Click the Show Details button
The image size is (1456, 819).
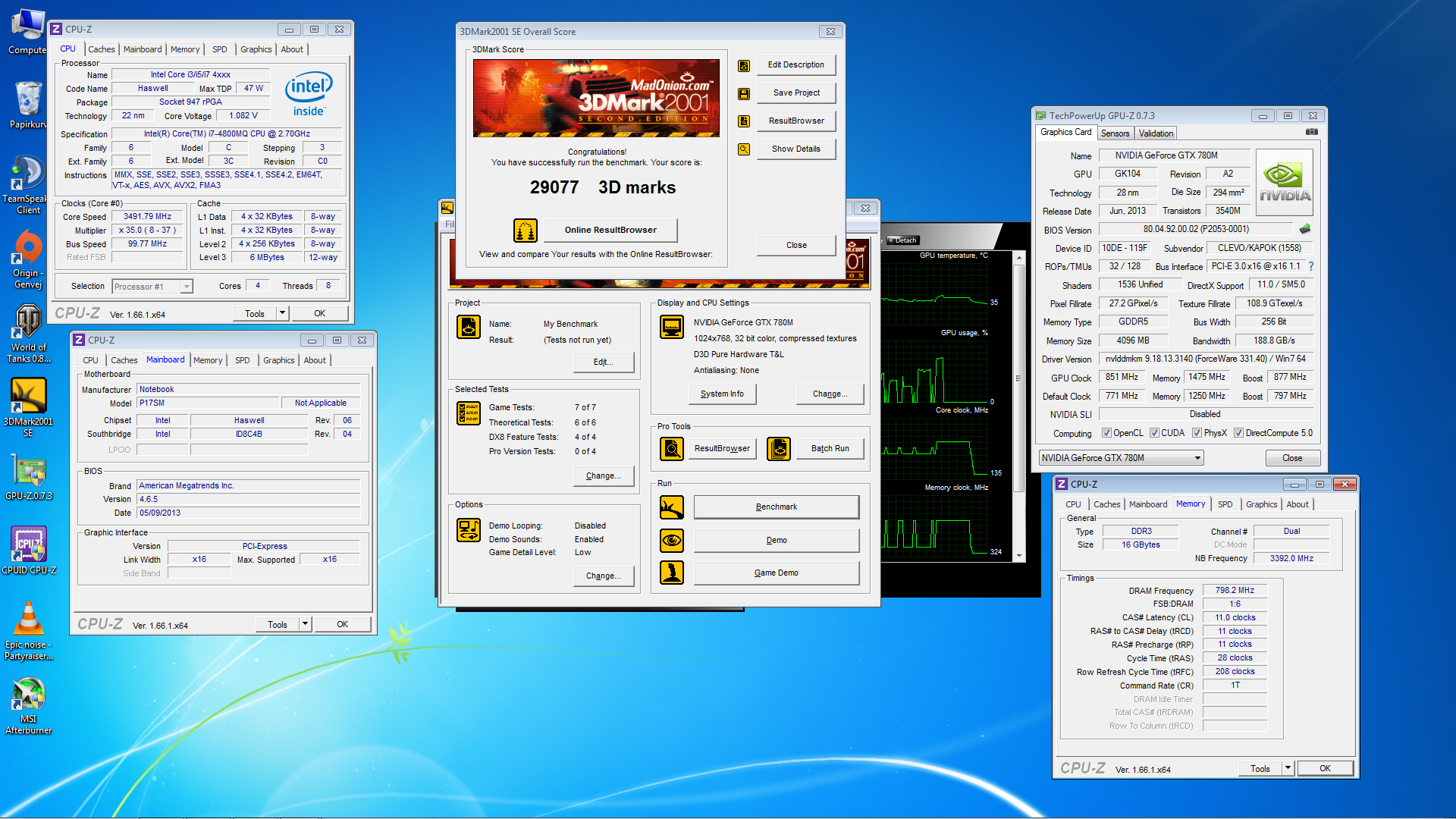pos(796,149)
